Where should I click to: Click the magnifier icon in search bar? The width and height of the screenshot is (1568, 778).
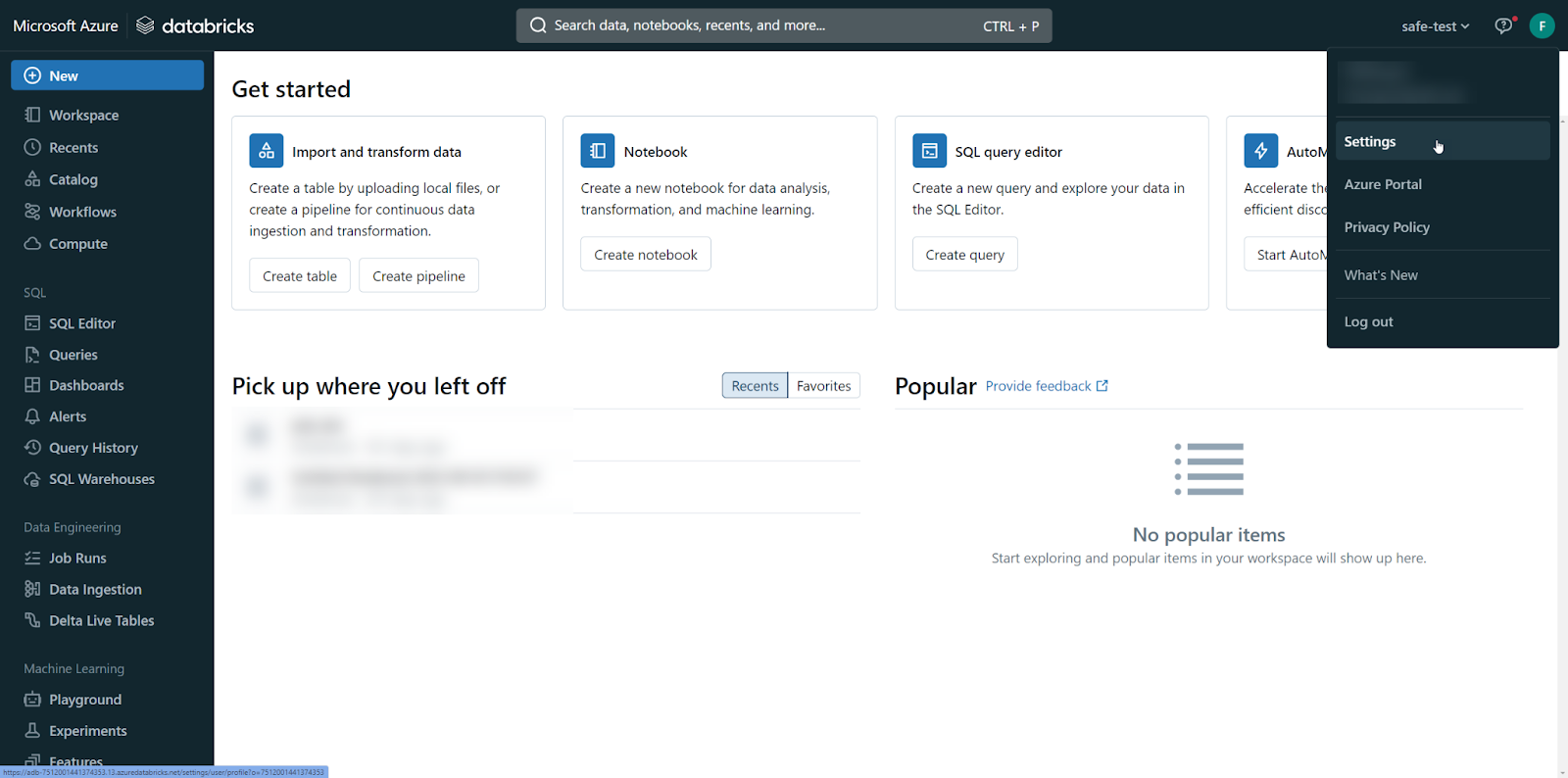(538, 25)
